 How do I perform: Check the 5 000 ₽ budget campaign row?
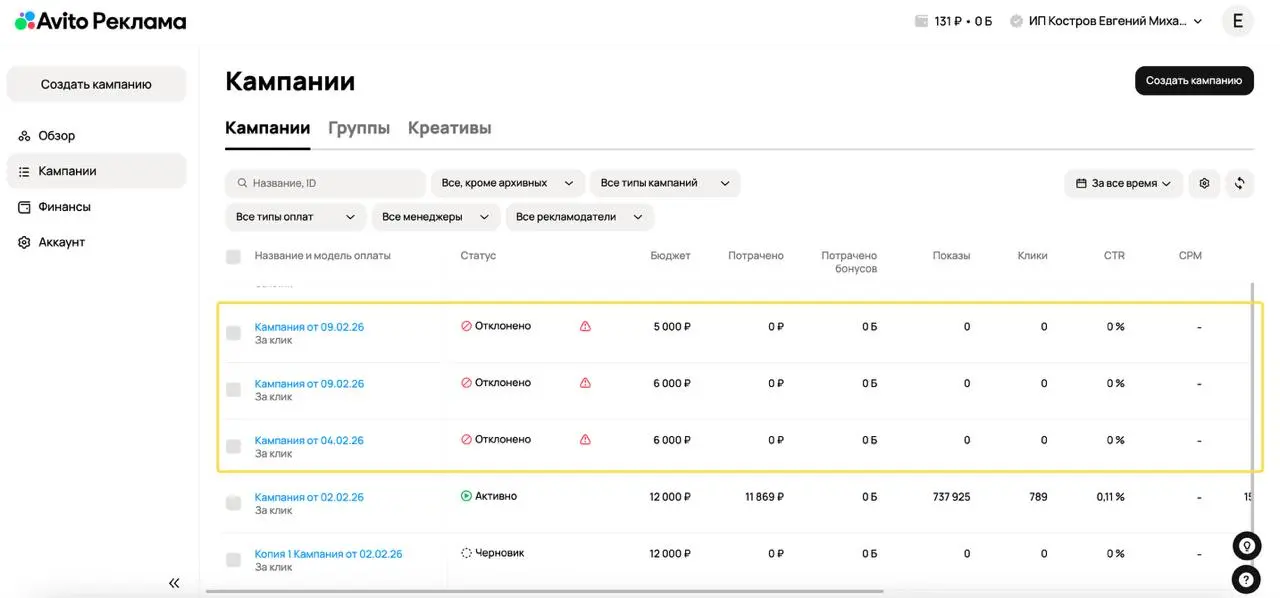tap(233, 333)
